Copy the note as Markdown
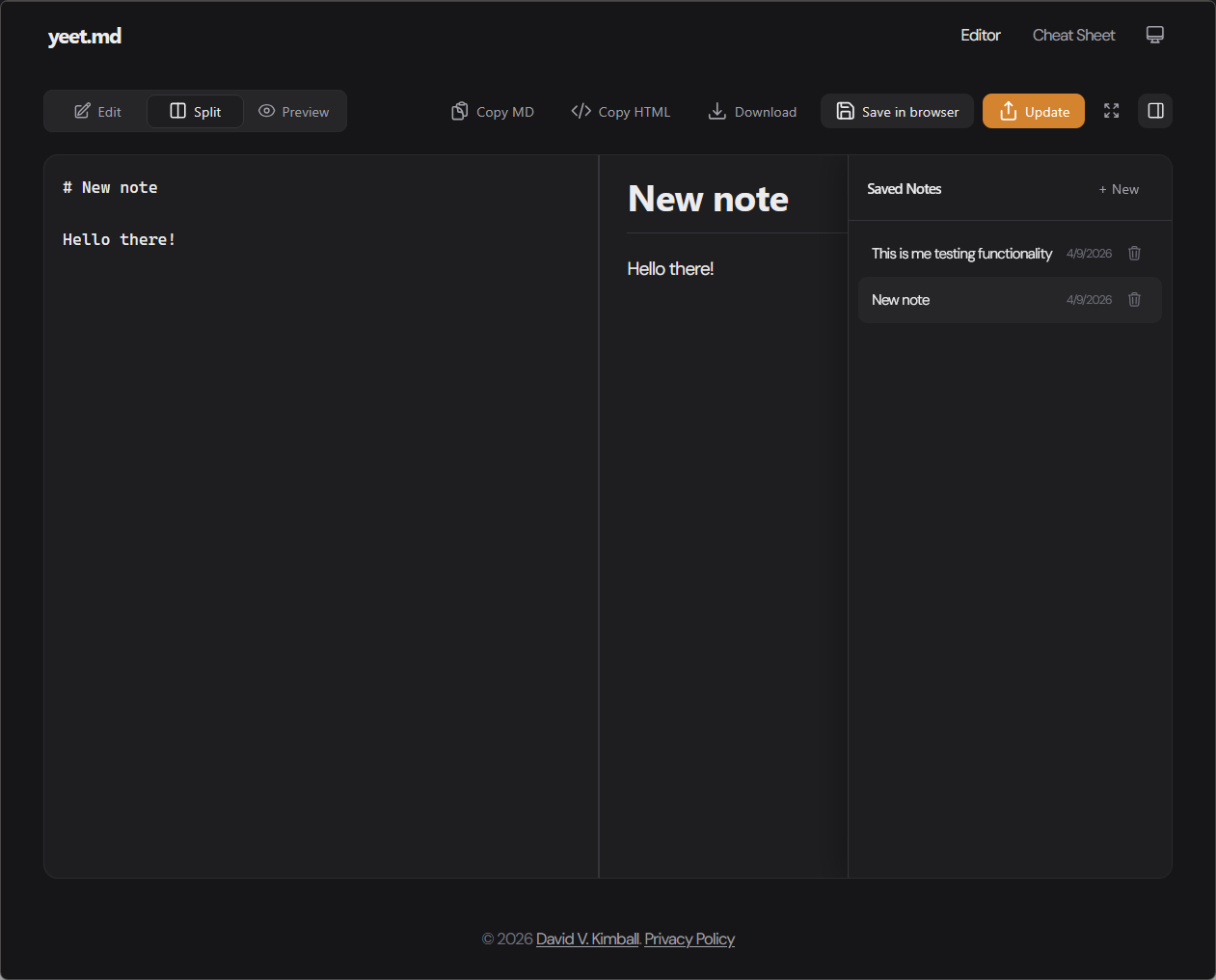Screen dimensions: 1216x980 coord(492,112)
